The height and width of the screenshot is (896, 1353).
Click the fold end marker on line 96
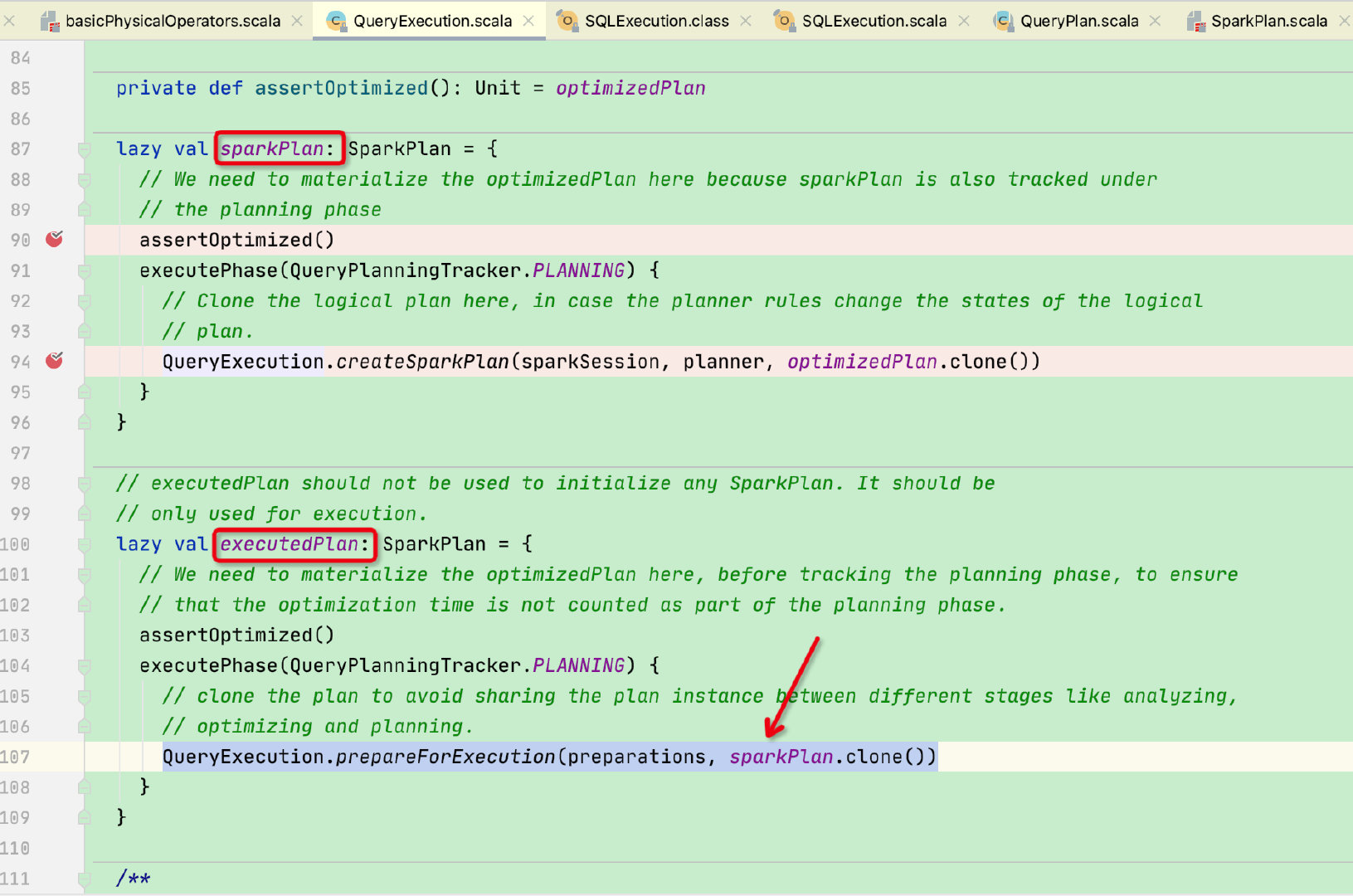(84, 422)
